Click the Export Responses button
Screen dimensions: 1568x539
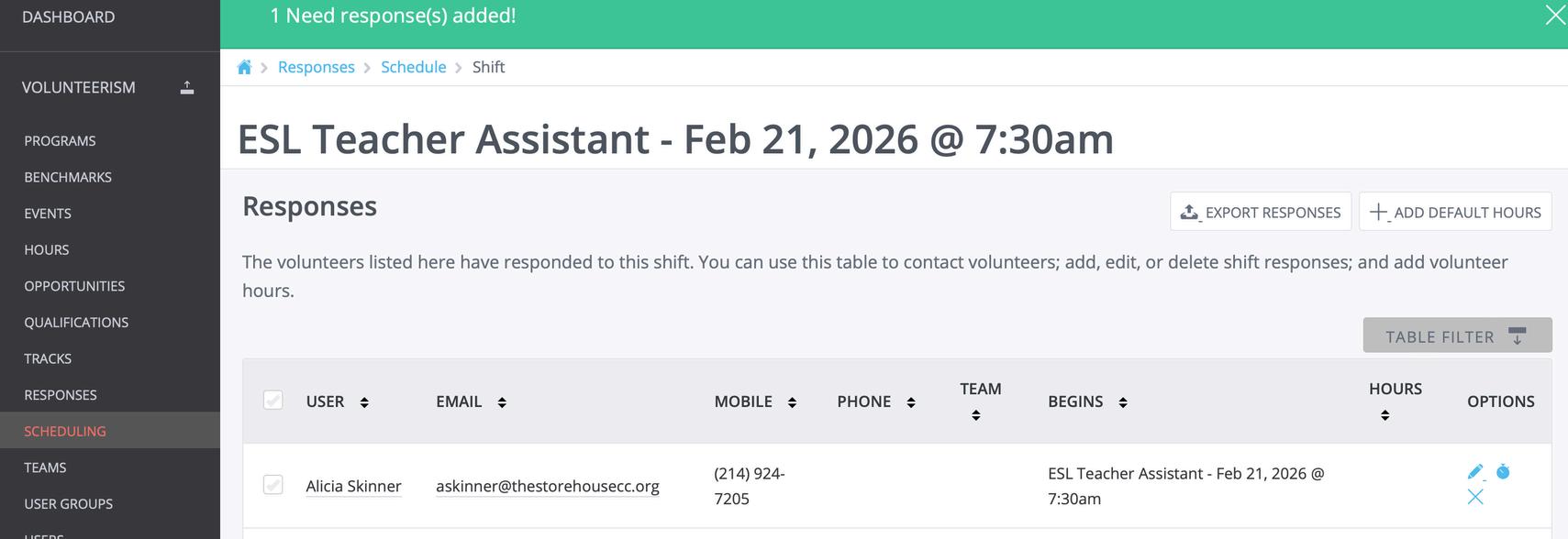point(1261,212)
